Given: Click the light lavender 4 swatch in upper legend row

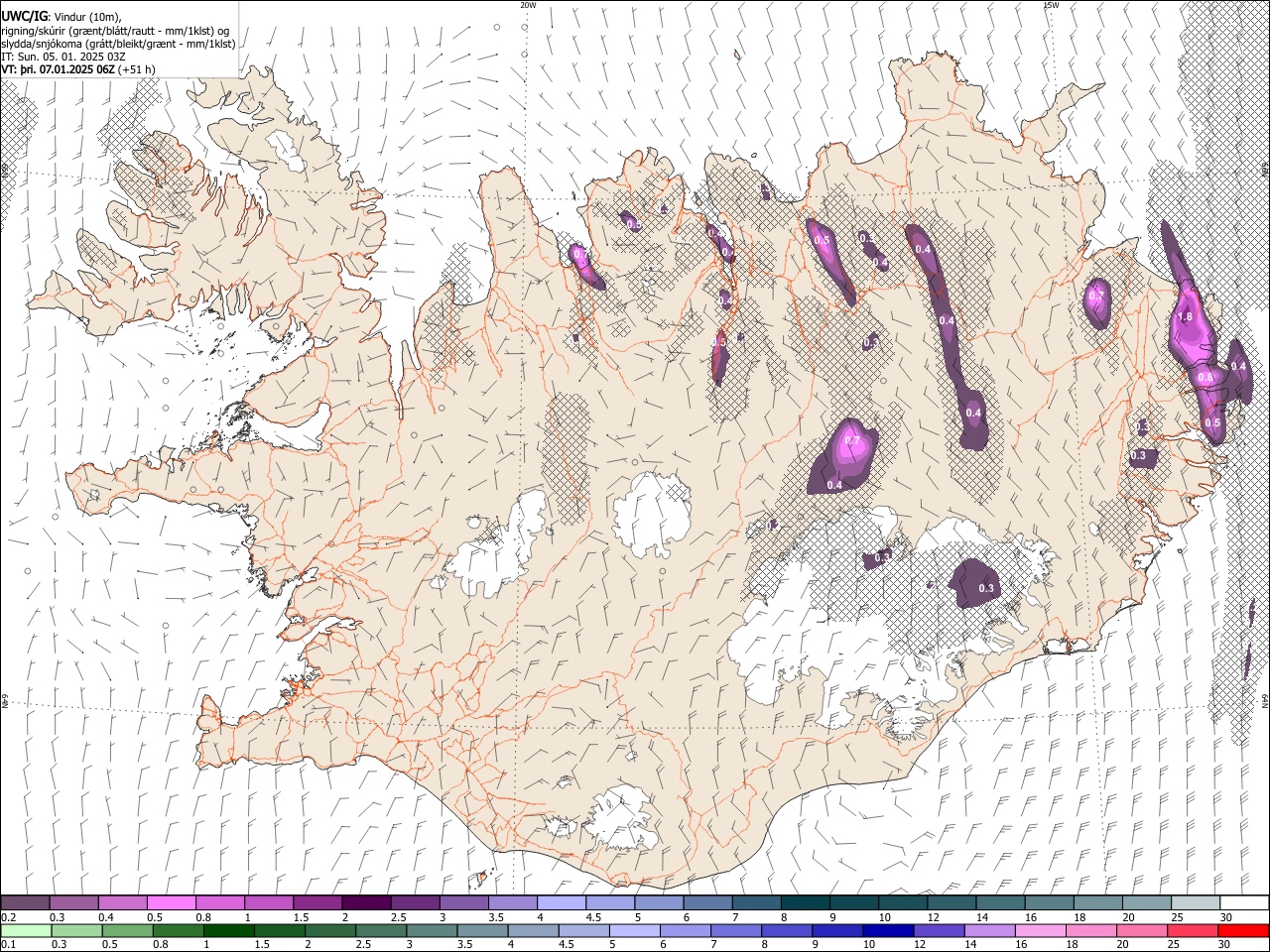Looking at the screenshot, I should point(562,902).
